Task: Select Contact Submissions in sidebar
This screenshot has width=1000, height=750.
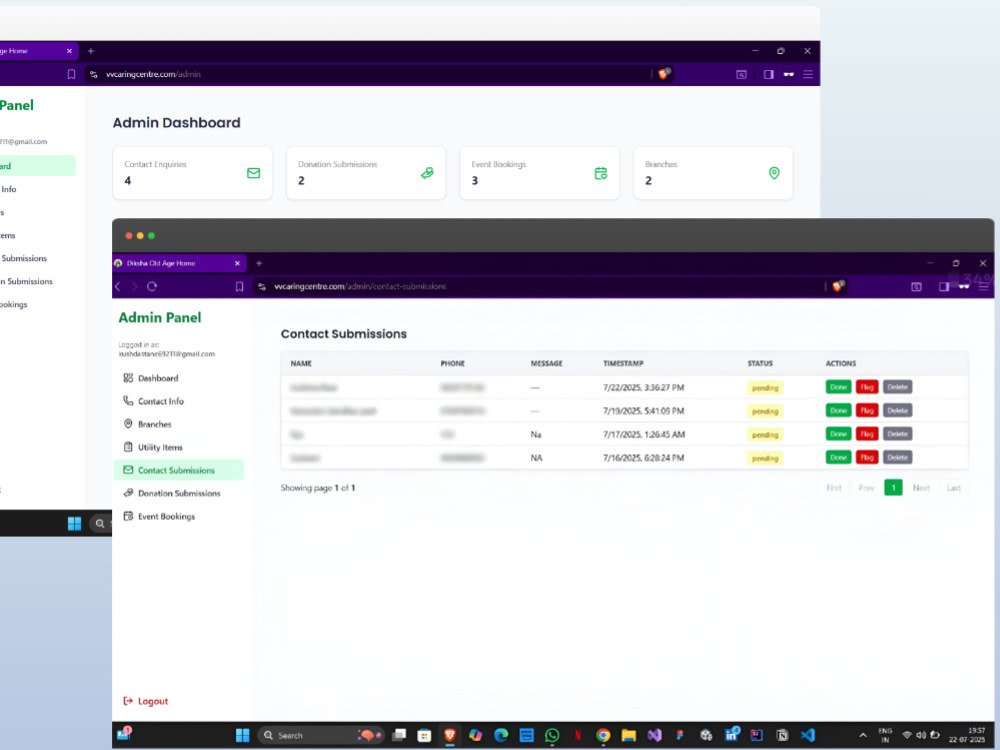Action: pos(179,470)
